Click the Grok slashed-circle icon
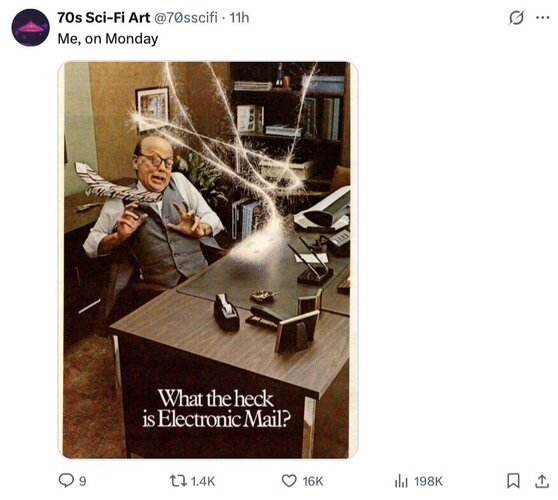Image resolution: width=558 pixels, height=500 pixels. click(516, 18)
